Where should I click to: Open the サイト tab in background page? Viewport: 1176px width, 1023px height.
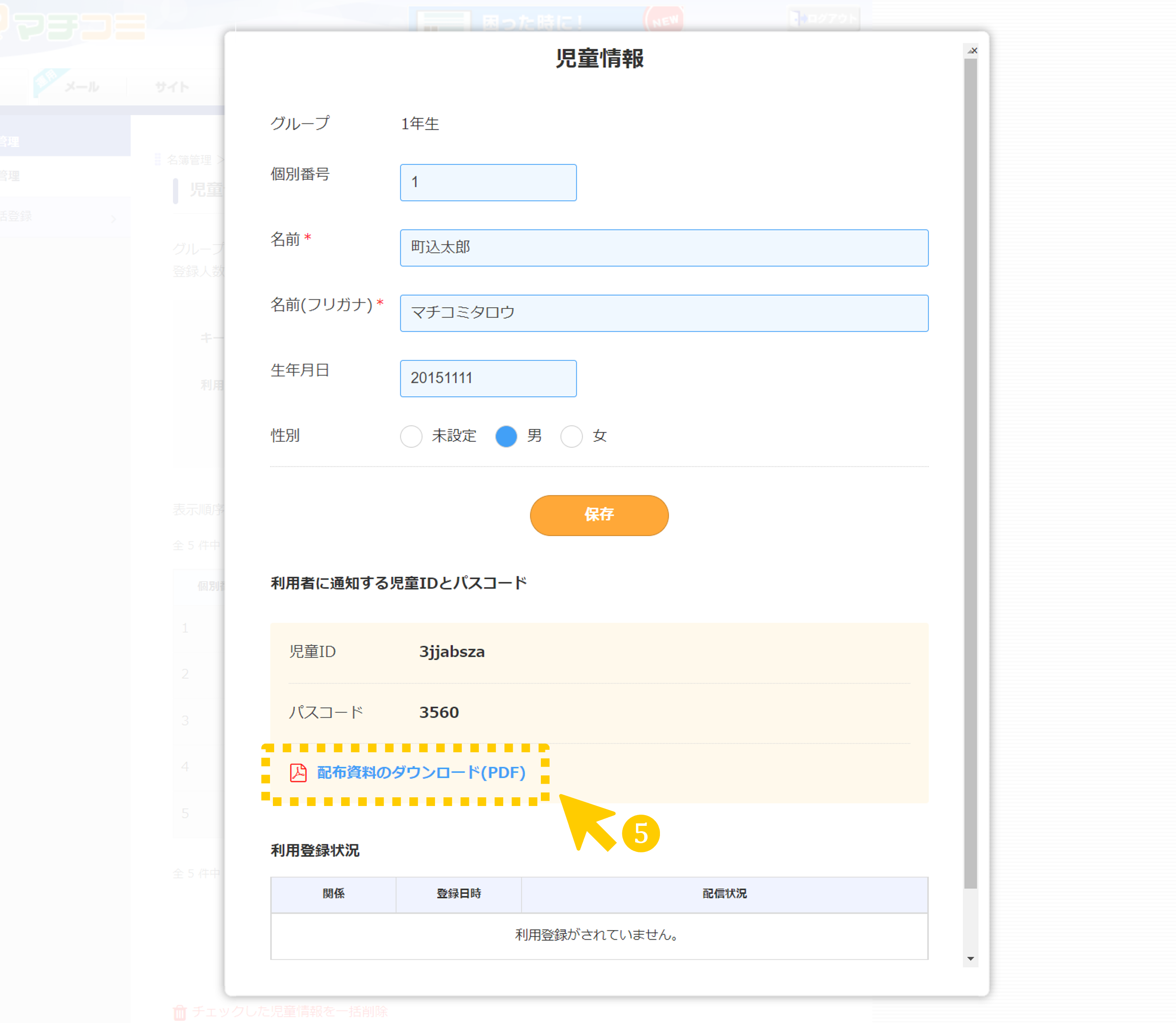point(172,87)
